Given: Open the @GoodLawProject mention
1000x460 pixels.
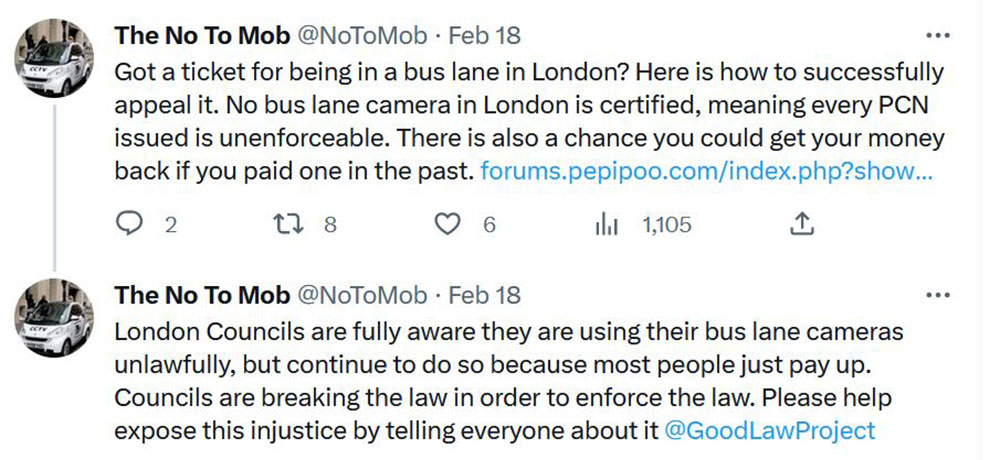Looking at the screenshot, I should click(770, 431).
